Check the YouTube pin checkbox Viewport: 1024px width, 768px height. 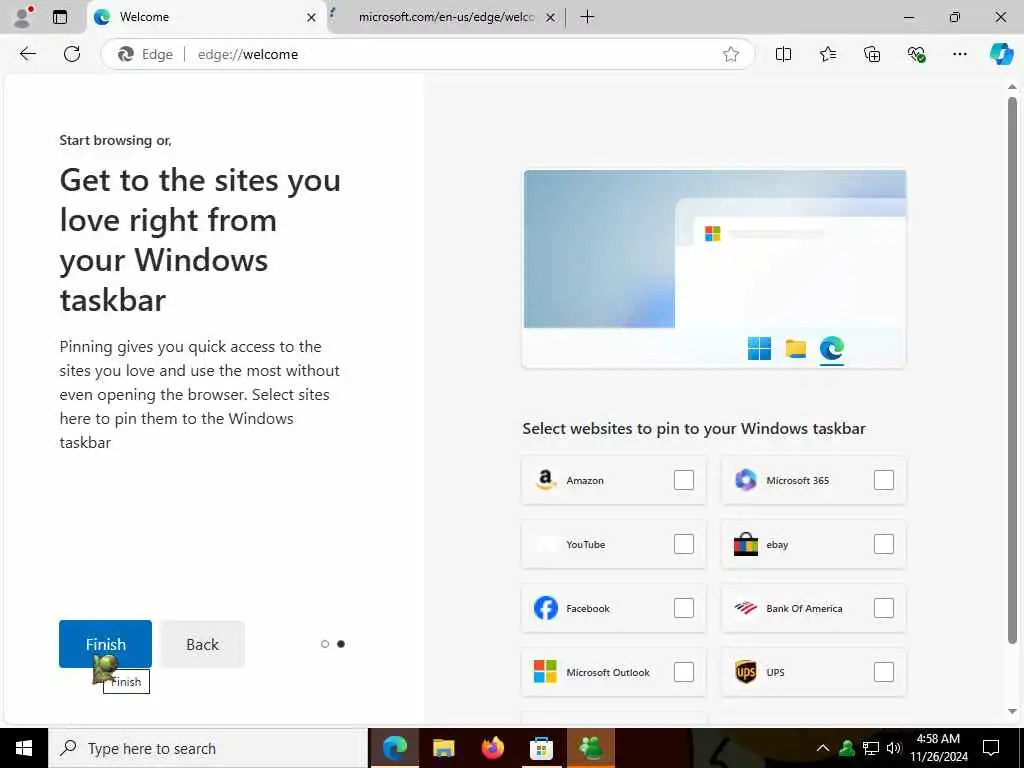tap(684, 544)
